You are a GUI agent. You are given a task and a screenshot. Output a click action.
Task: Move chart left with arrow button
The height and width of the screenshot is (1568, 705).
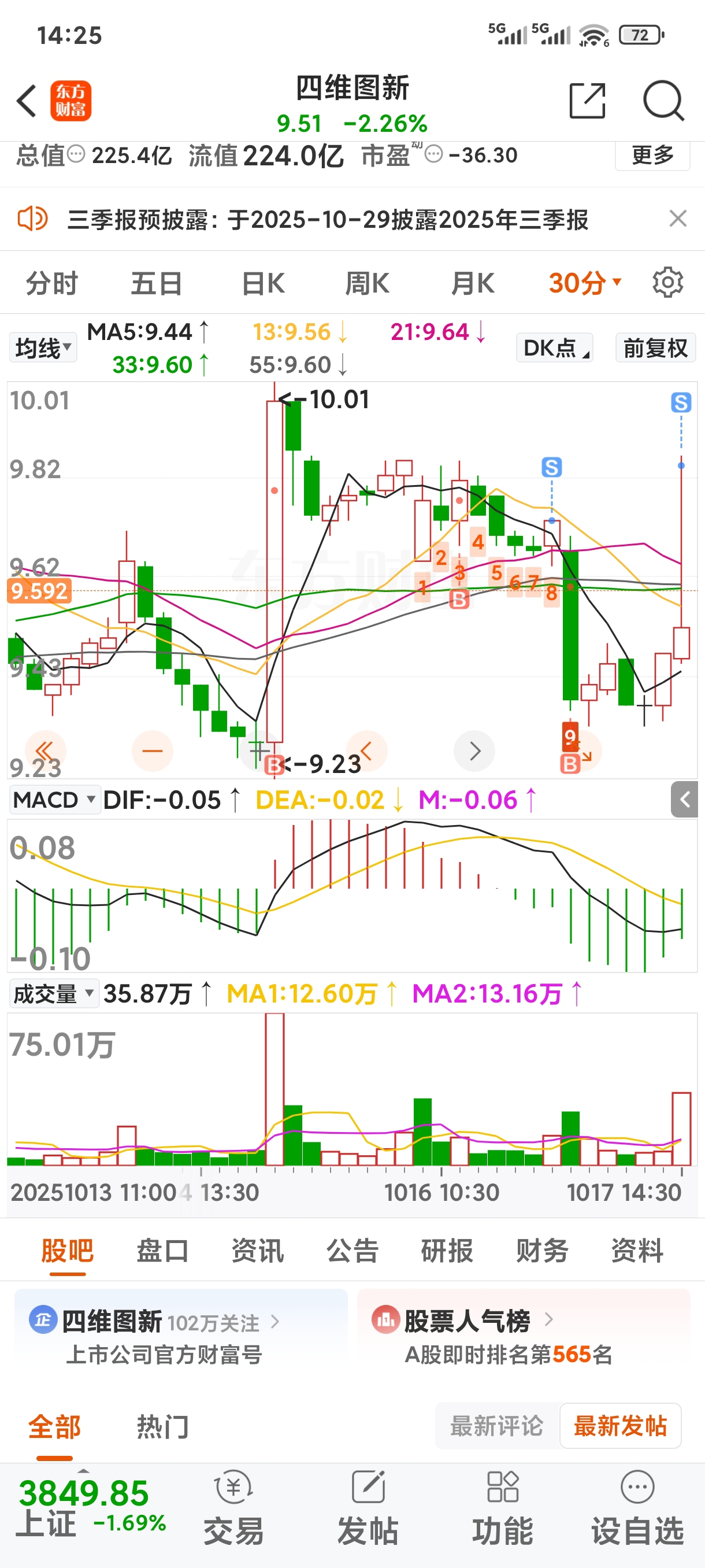coord(367,750)
